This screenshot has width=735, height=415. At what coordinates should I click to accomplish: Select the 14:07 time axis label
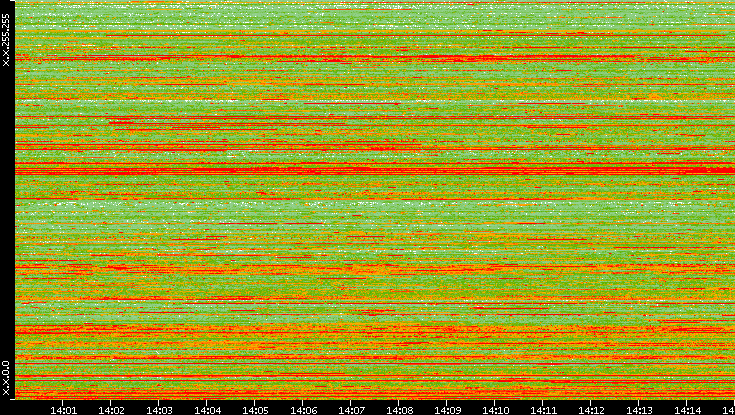click(x=351, y=410)
